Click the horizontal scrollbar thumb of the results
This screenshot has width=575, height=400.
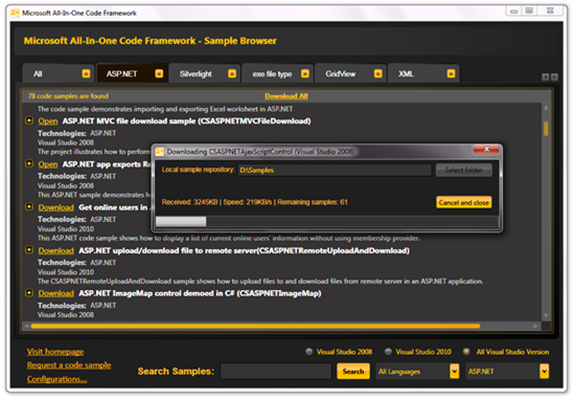click(x=256, y=326)
